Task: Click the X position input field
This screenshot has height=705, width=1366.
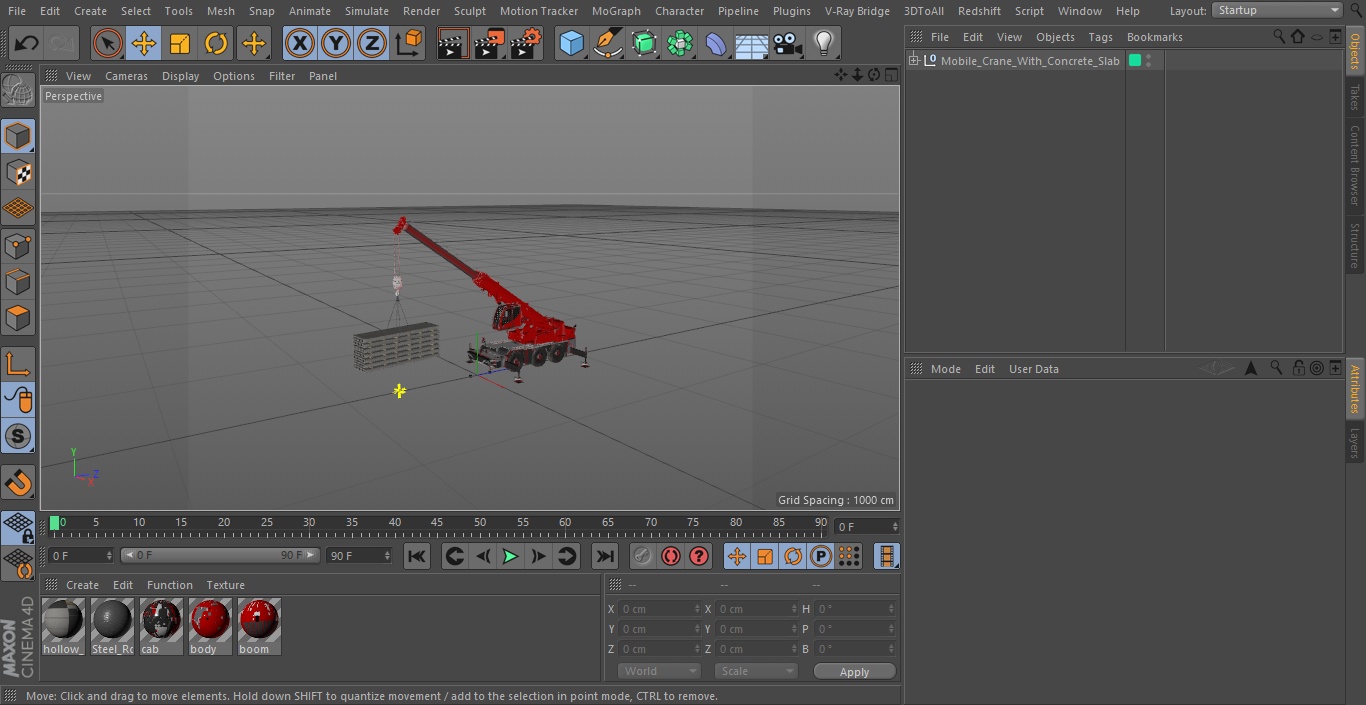Action: [x=660, y=609]
